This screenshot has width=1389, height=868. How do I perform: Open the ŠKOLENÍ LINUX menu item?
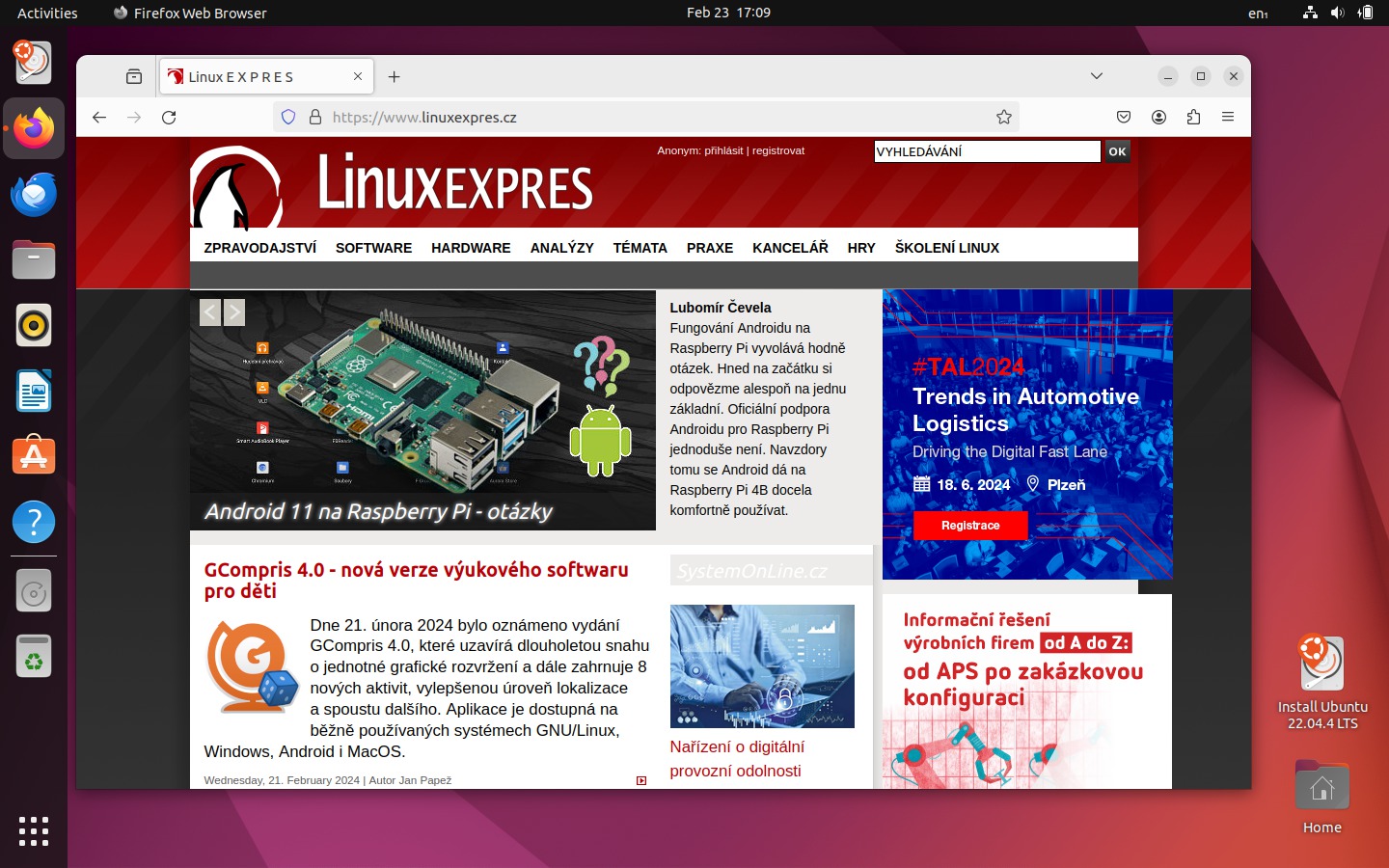[x=947, y=248]
